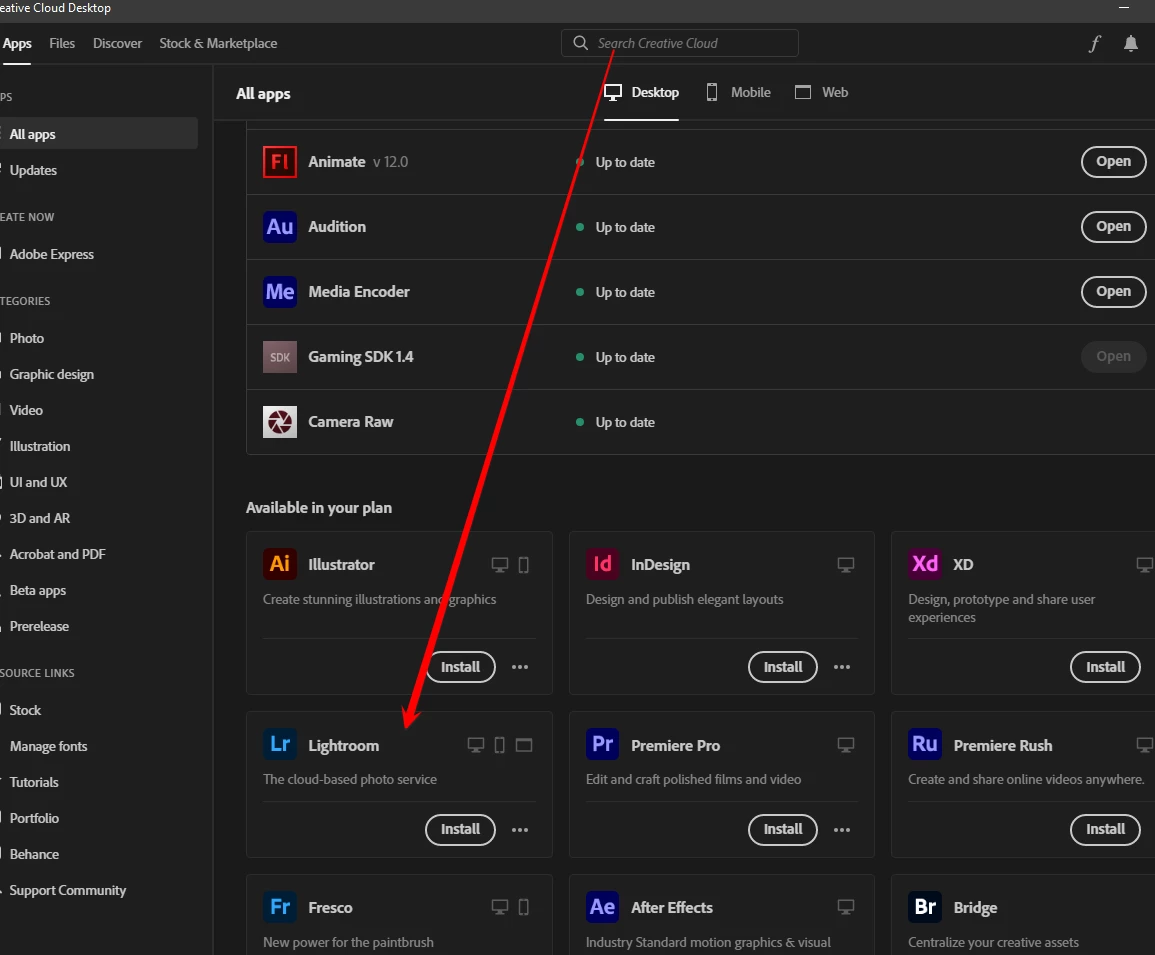Viewport: 1155px width, 955px height.
Task: Open InDesign's more options menu
Action: (842, 667)
